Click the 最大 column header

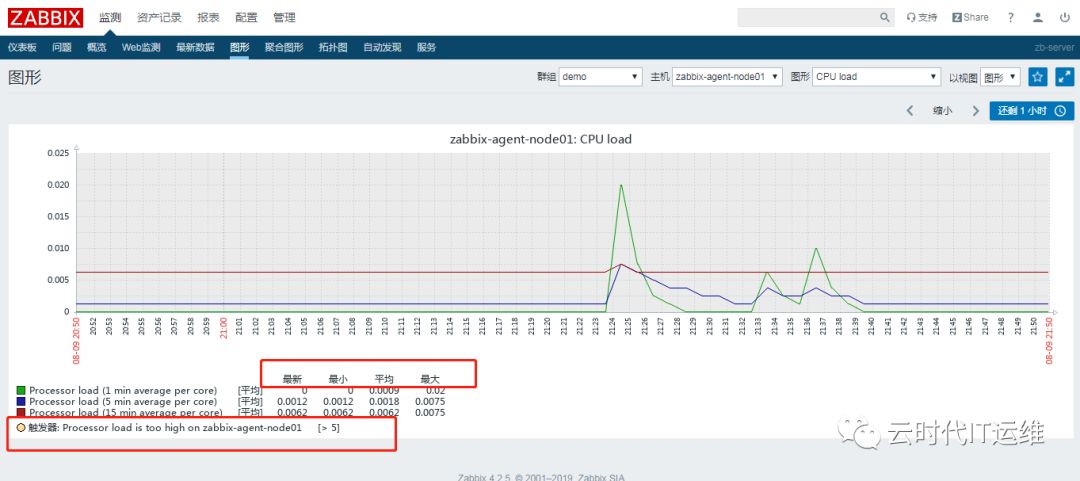pyautogui.click(x=430, y=379)
